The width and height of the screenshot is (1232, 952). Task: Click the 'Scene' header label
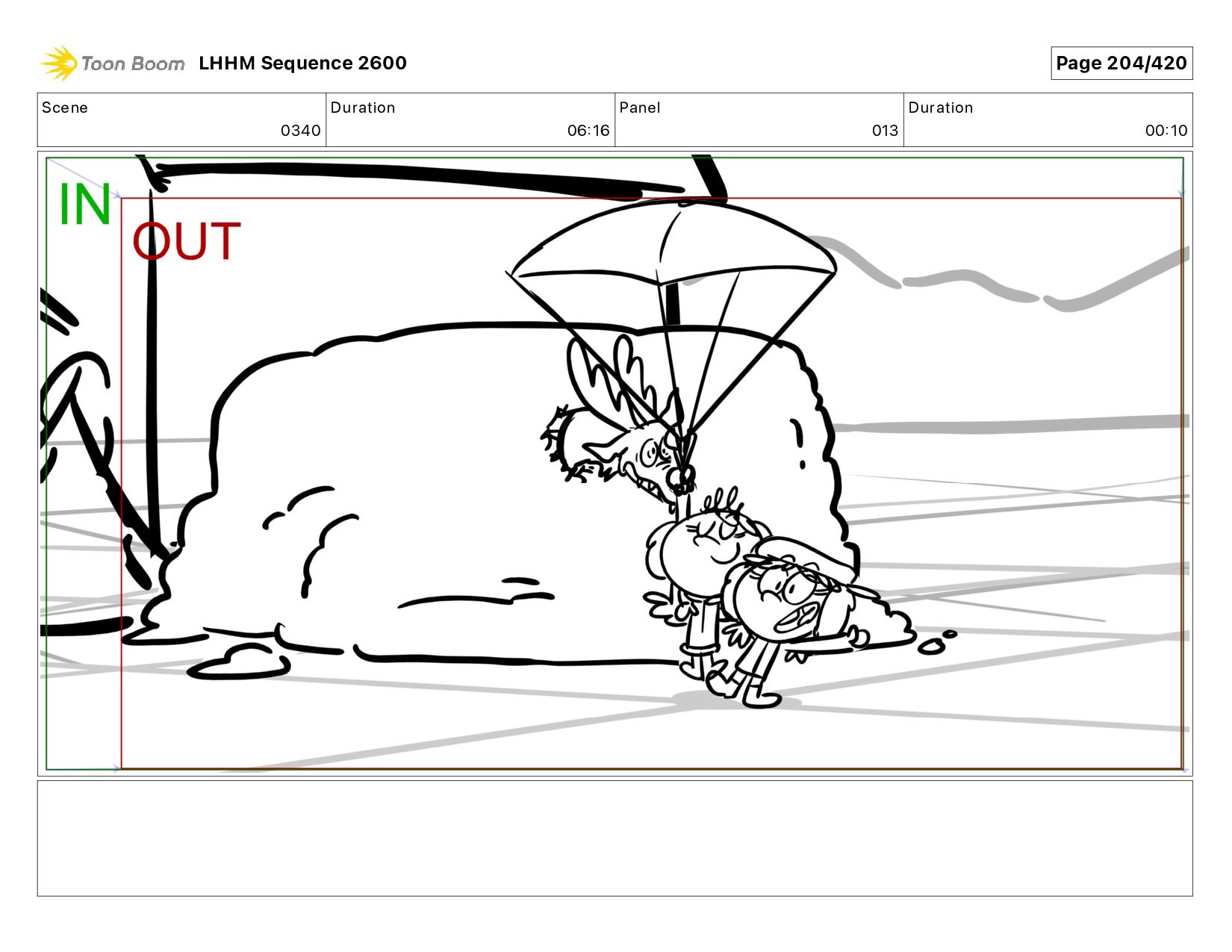[65, 108]
